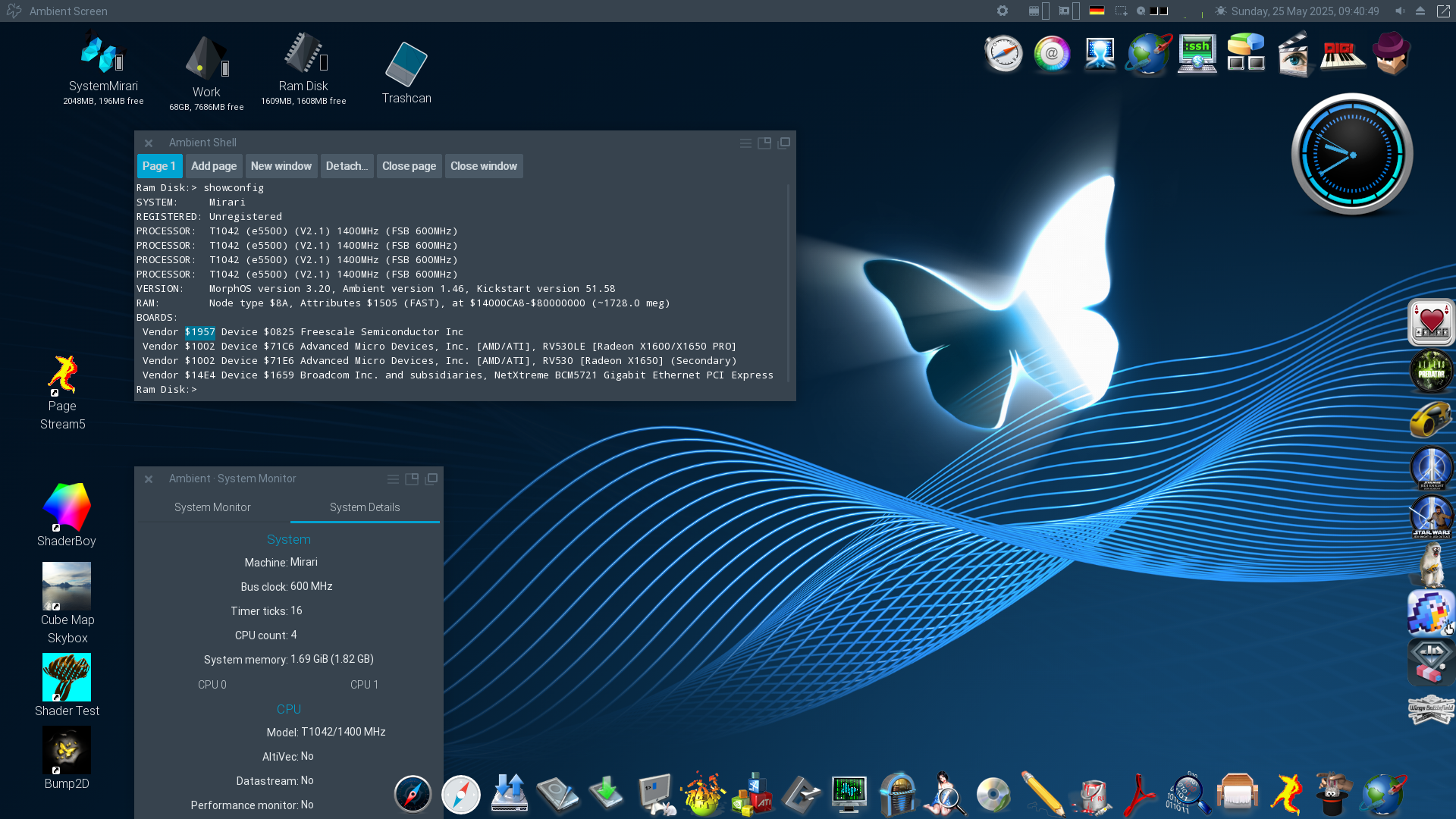This screenshot has height=819, width=1456.
Task: Open the SSH terminal launcher icon
Action: tap(1197, 54)
